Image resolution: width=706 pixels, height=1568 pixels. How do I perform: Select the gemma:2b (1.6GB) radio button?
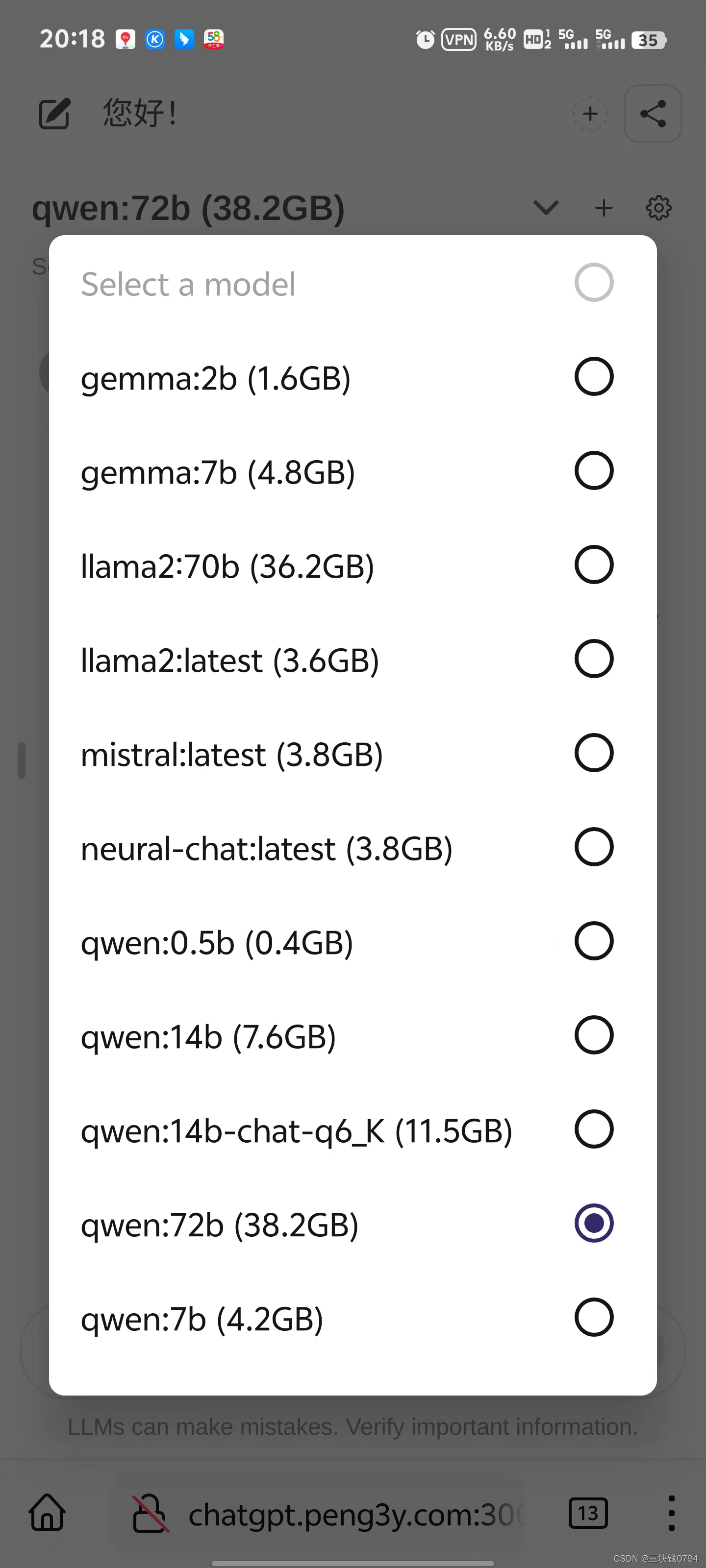coord(593,377)
